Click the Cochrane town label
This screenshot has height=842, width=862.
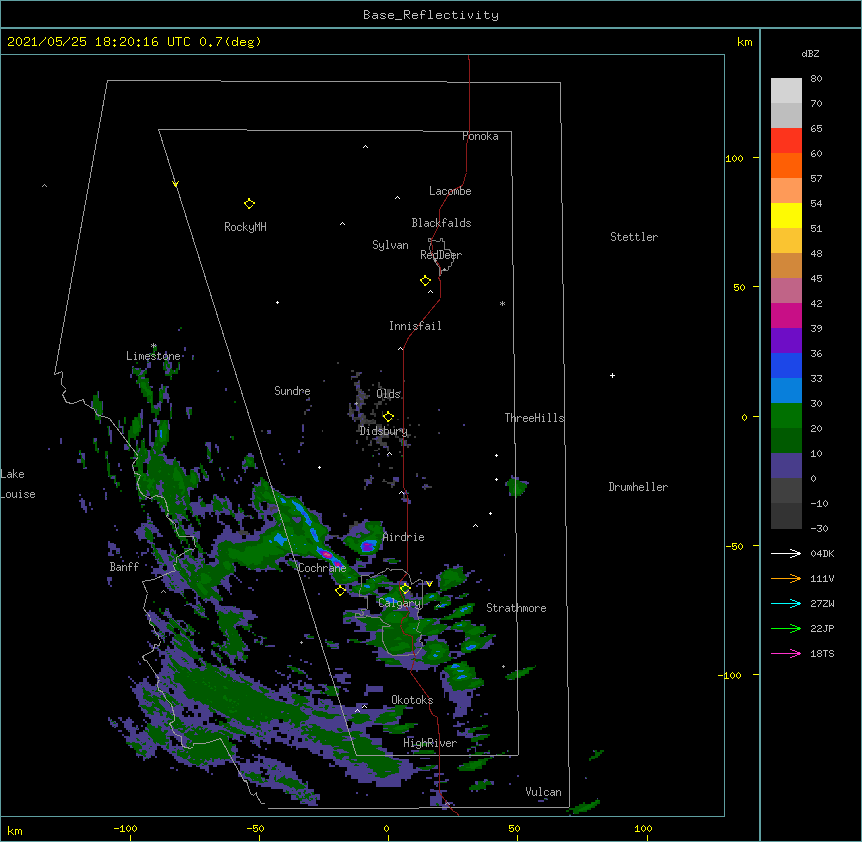coord(322,568)
